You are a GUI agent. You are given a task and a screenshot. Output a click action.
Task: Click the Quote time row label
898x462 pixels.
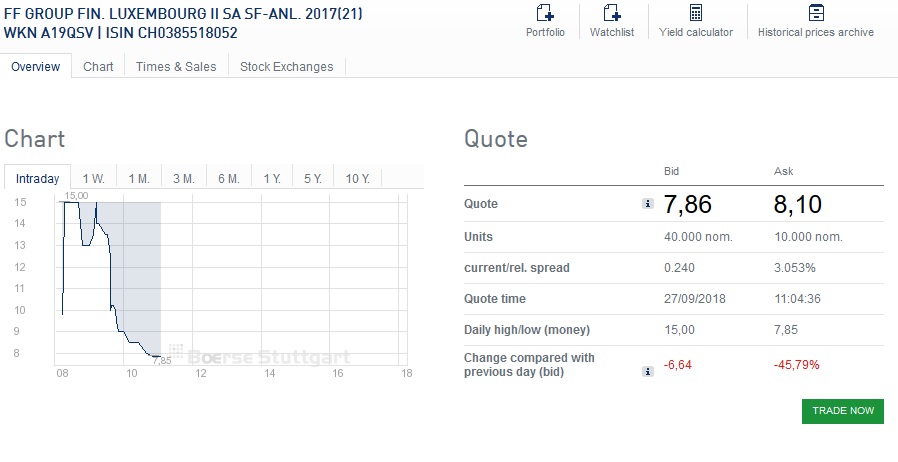[495, 299]
